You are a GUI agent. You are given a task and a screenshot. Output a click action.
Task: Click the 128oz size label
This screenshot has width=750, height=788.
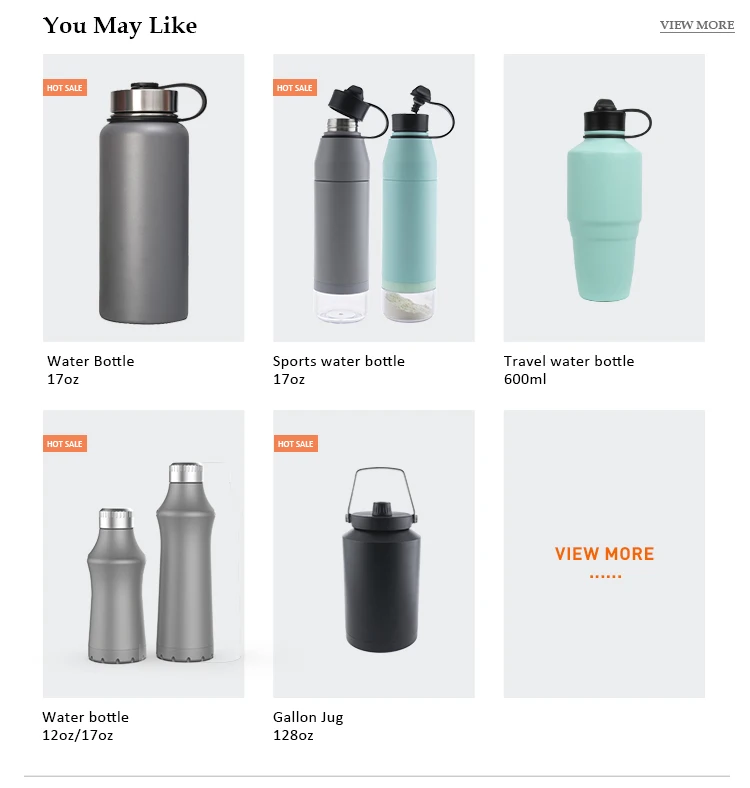[293, 735]
